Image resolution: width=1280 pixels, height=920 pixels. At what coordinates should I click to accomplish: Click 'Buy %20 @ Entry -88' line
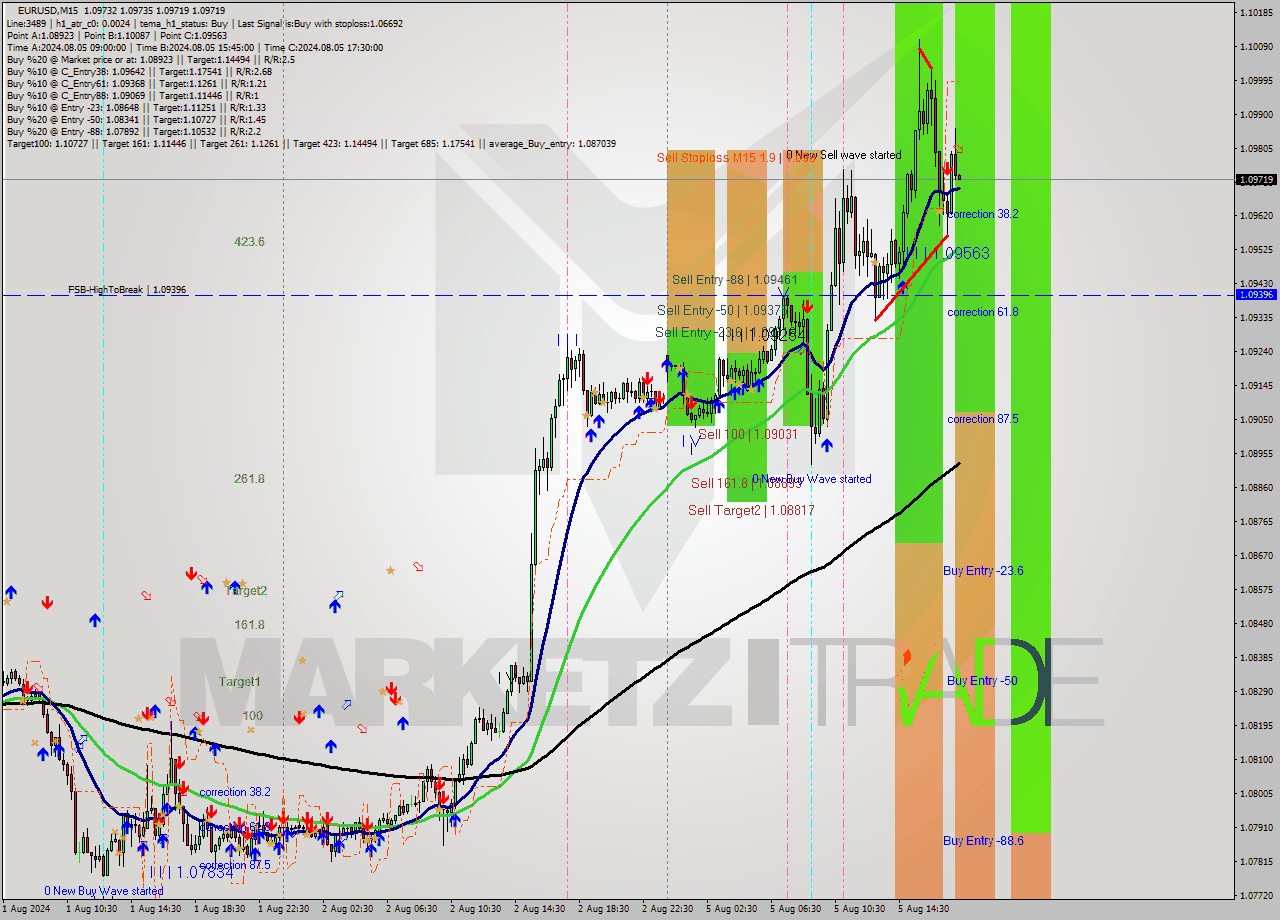click(134, 131)
